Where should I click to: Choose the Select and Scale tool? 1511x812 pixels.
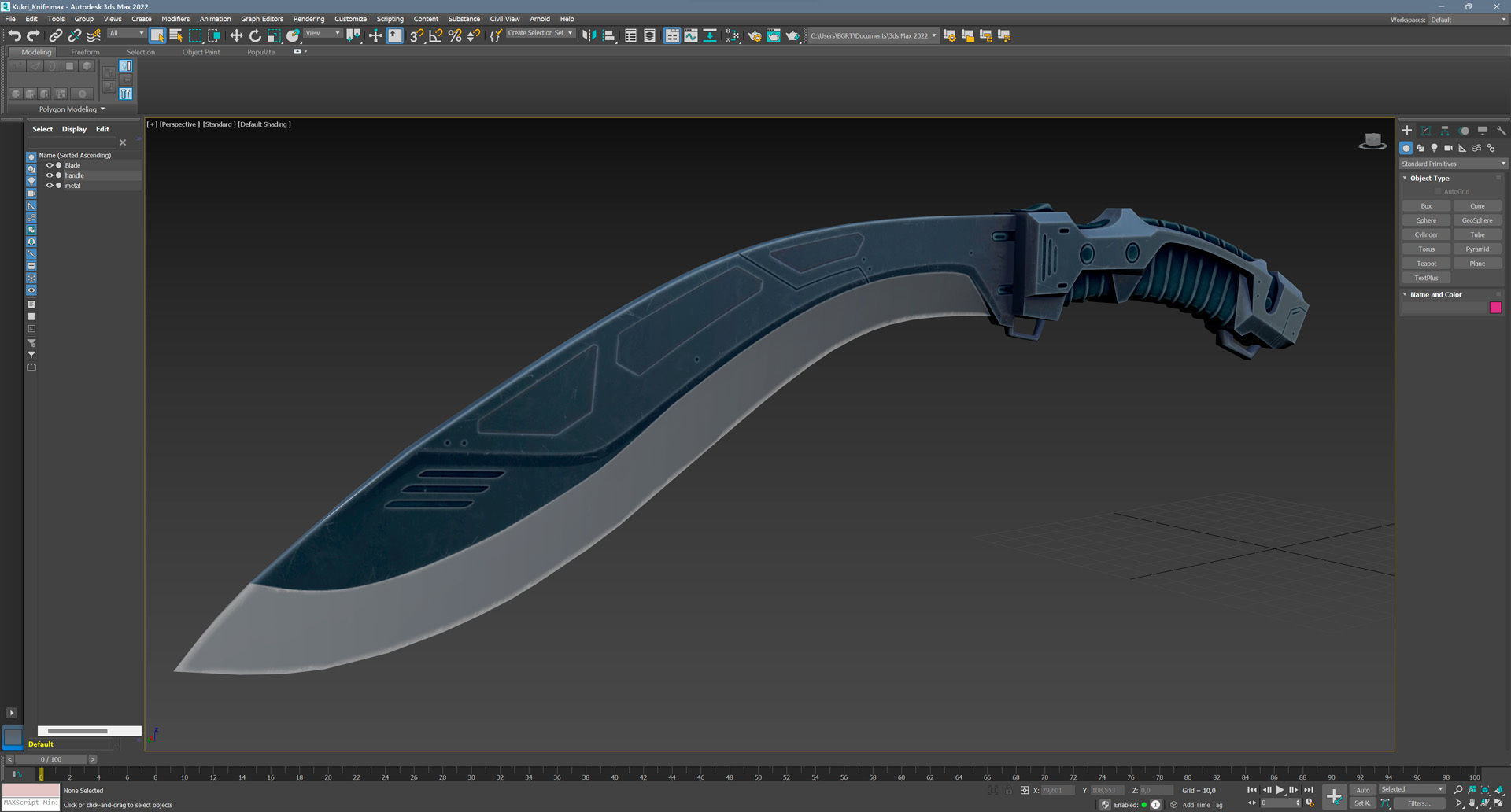click(x=274, y=35)
